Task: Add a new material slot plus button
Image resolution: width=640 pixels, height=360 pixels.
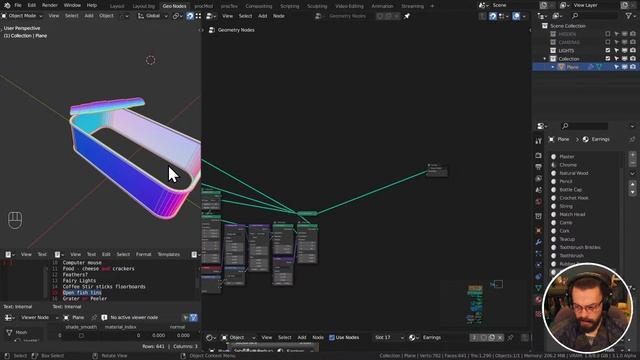Action: click(x=632, y=155)
